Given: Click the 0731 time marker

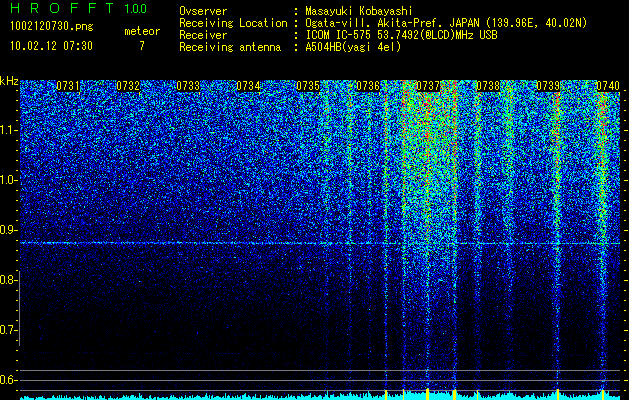Looking at the screenshot, I should (x=68, y=86).
